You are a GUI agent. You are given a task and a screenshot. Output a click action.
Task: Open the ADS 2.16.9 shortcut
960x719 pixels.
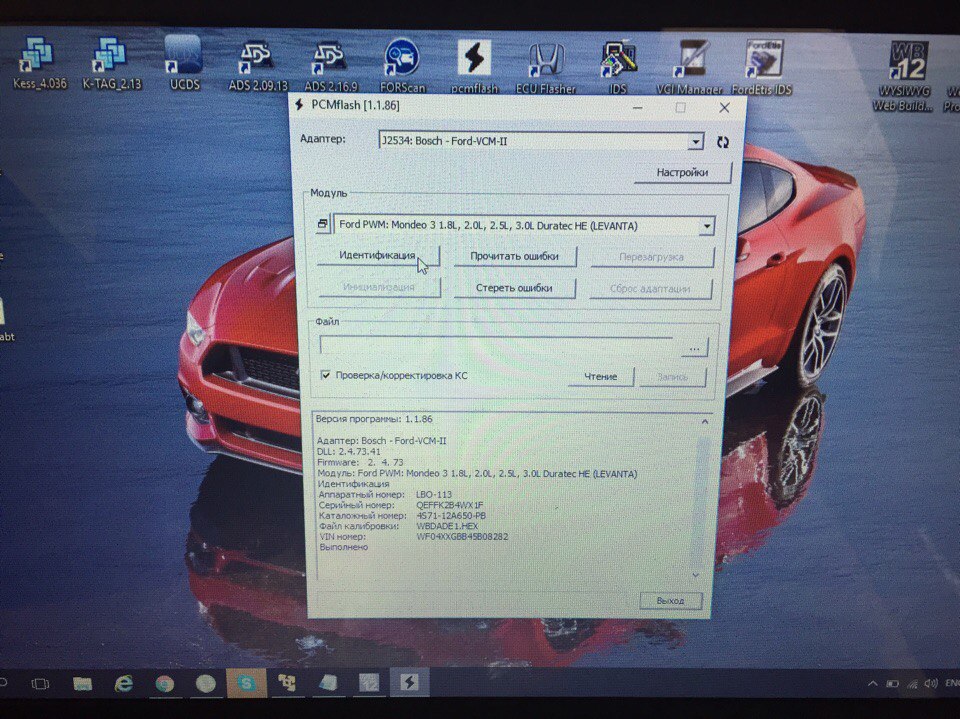[331, 66]
